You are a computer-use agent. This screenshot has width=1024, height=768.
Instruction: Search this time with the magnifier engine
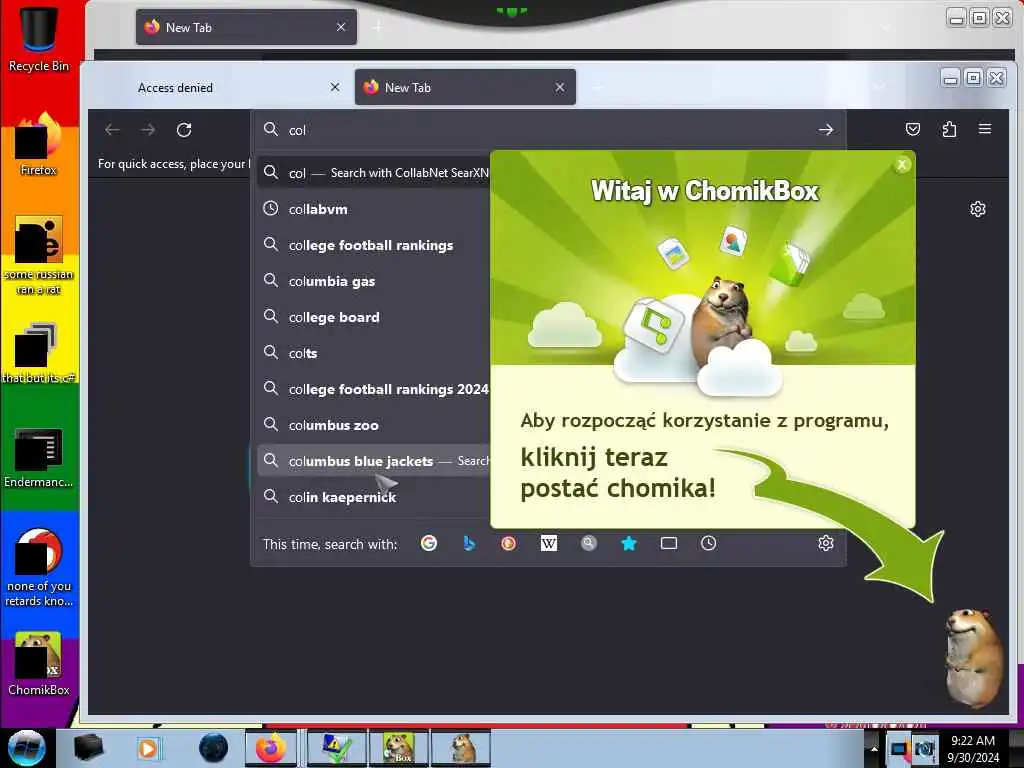coord(588,543)
